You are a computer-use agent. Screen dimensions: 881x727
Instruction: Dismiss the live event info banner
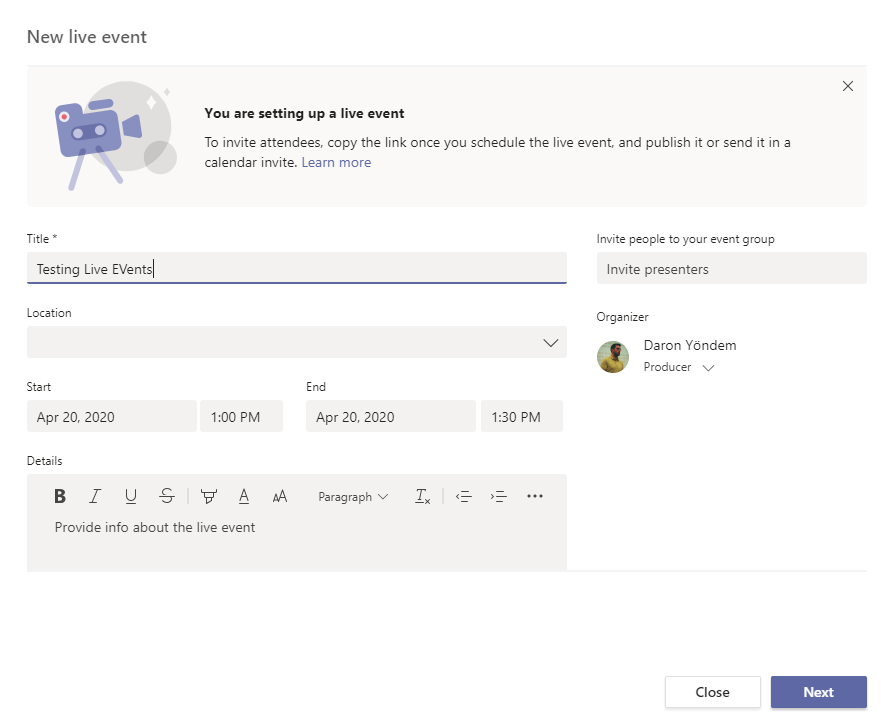848,86
